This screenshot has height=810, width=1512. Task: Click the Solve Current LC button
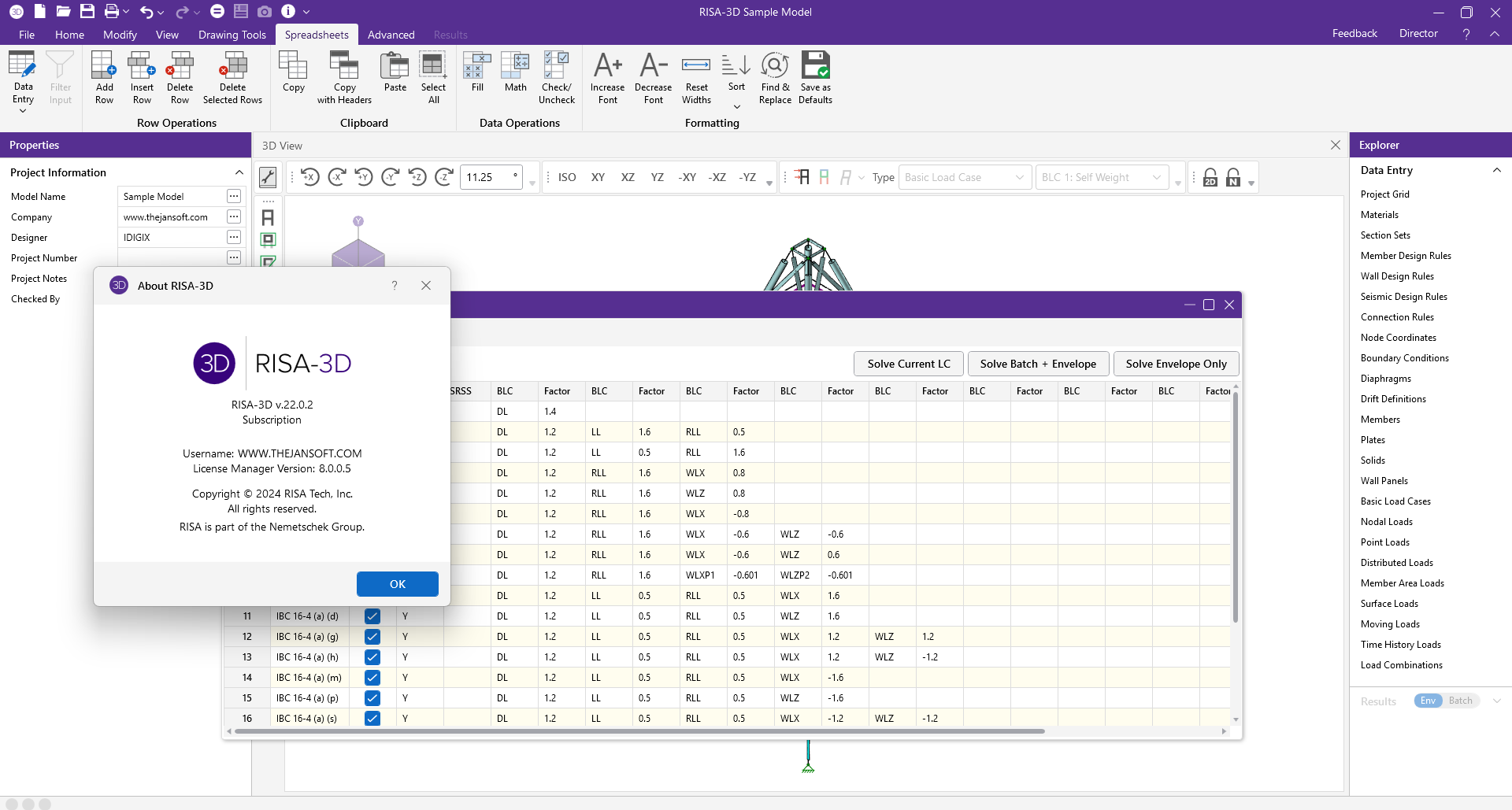[909, 364]
